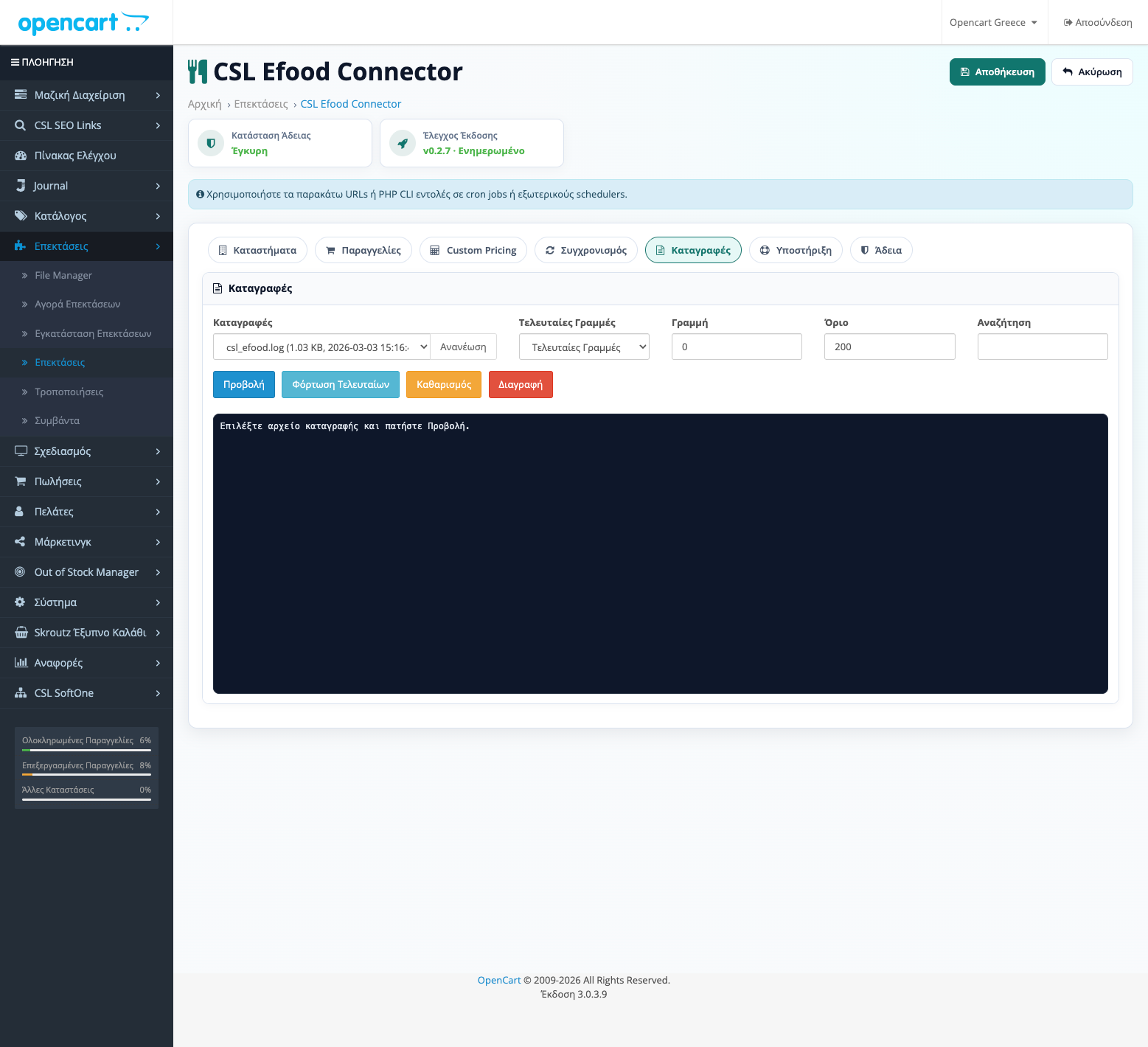This screenshot has height=1047, width=1148.
Task: Select the Καταγραφές tab
Action: [x=693, y=251]
